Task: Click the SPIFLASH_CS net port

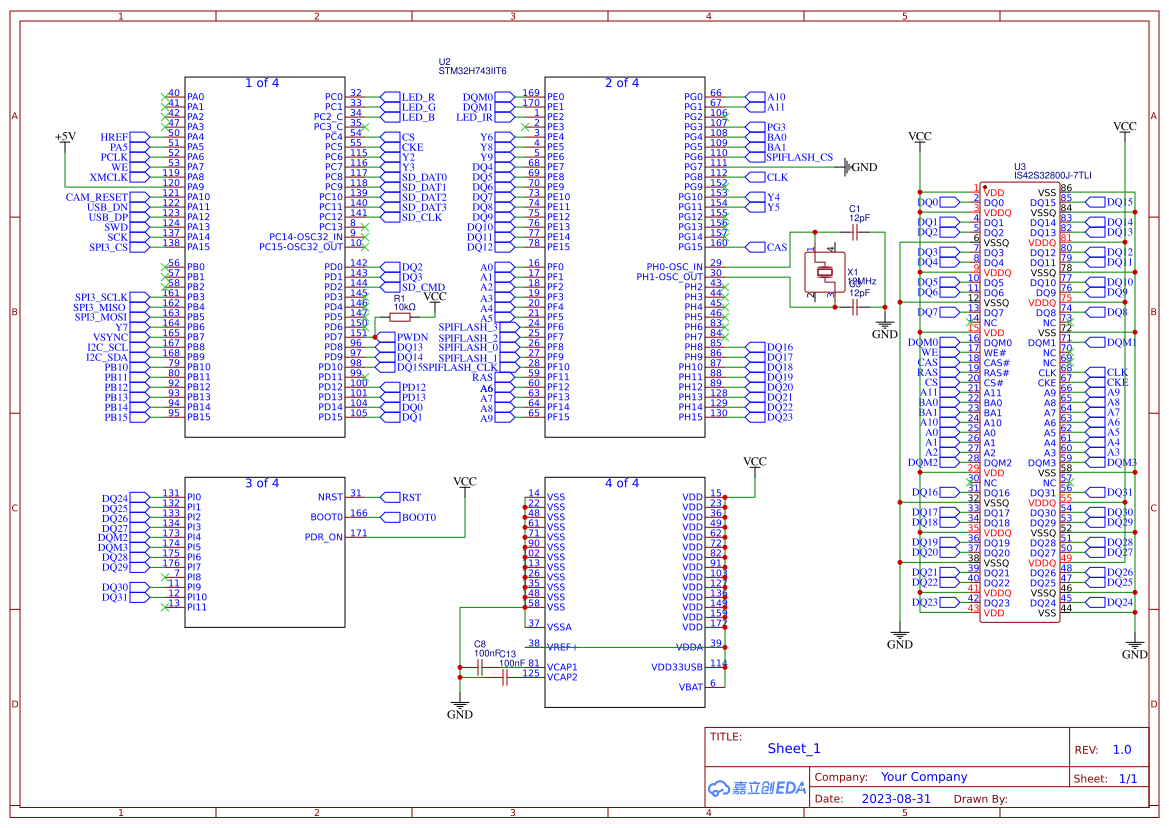Action: (798, 157)
